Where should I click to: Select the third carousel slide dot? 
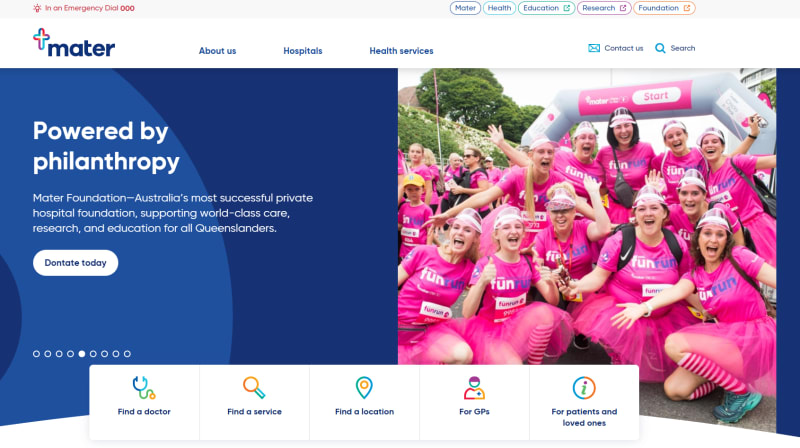[59, 354]
